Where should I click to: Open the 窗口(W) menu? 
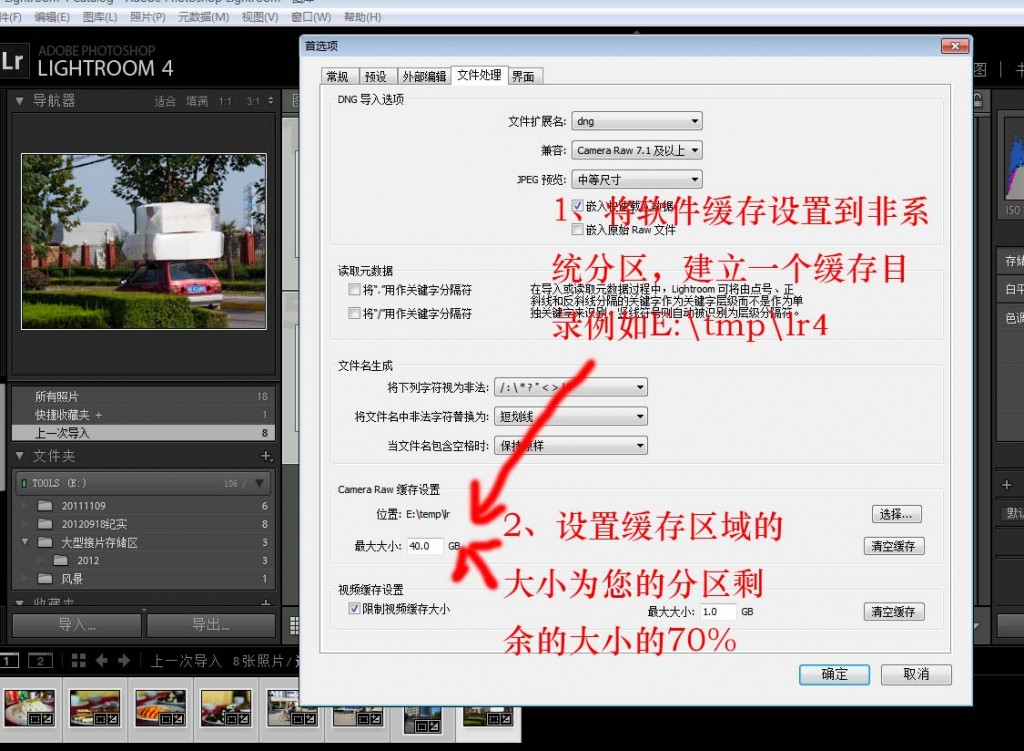(311, 17)
